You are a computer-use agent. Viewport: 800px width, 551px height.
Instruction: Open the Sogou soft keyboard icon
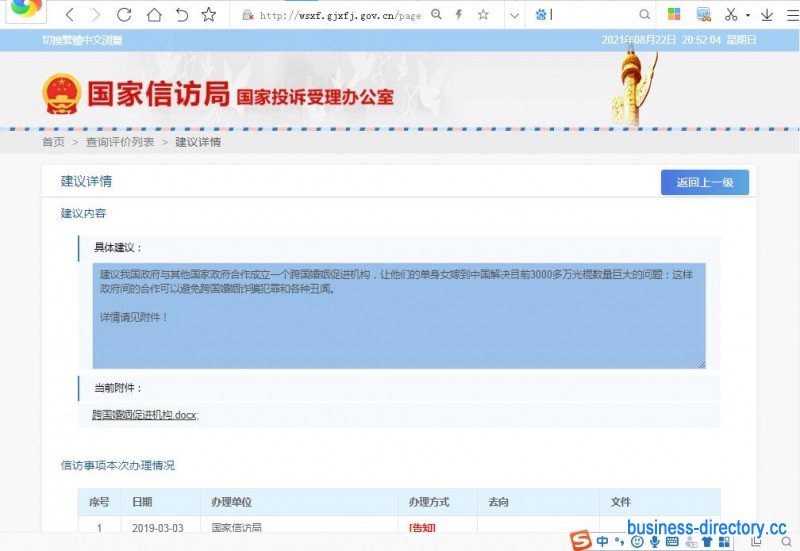(x=672, y=541)
